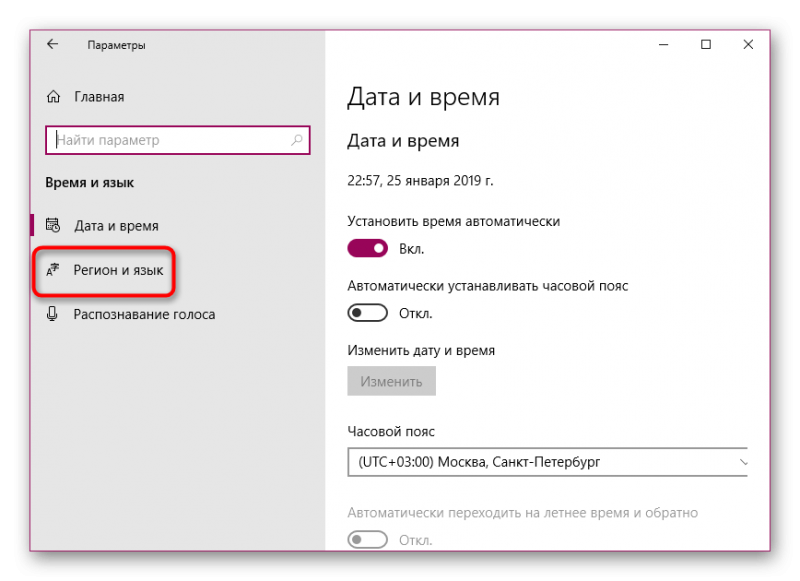Viewport: 800px width, 581px height.
Task: Click the Изменить button
Action: [x=391, y=381]
